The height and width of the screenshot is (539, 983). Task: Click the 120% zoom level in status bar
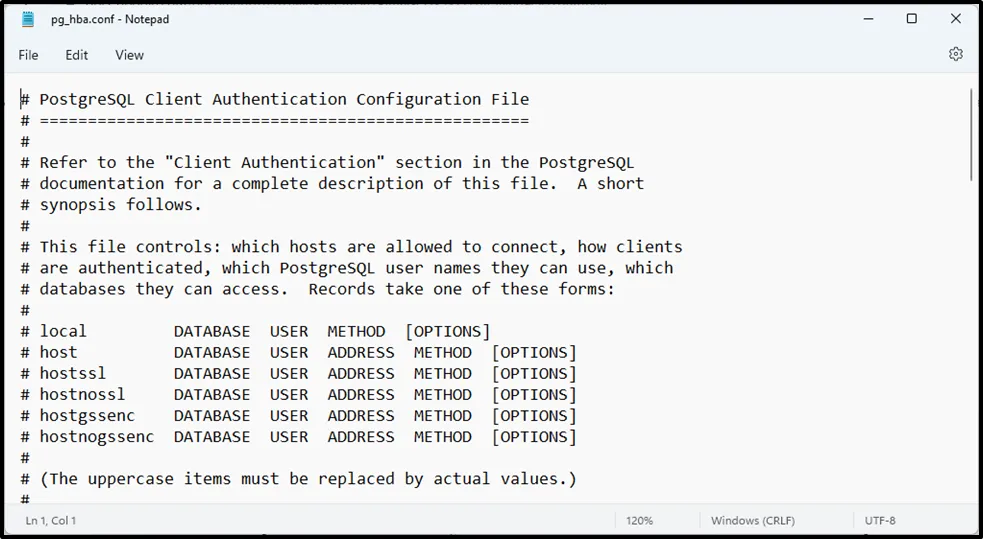click(x=639, y=521)
